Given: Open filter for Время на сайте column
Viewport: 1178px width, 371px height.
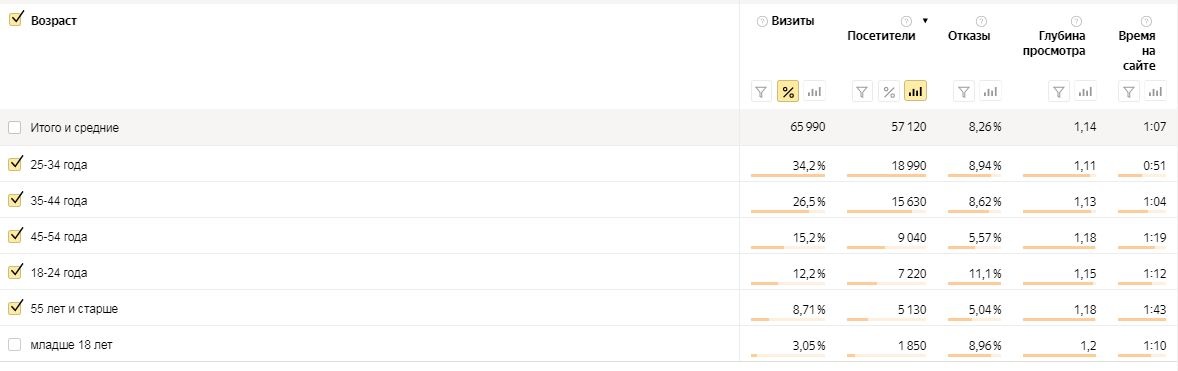Looking at the screenshot, I should point(1128,92).
